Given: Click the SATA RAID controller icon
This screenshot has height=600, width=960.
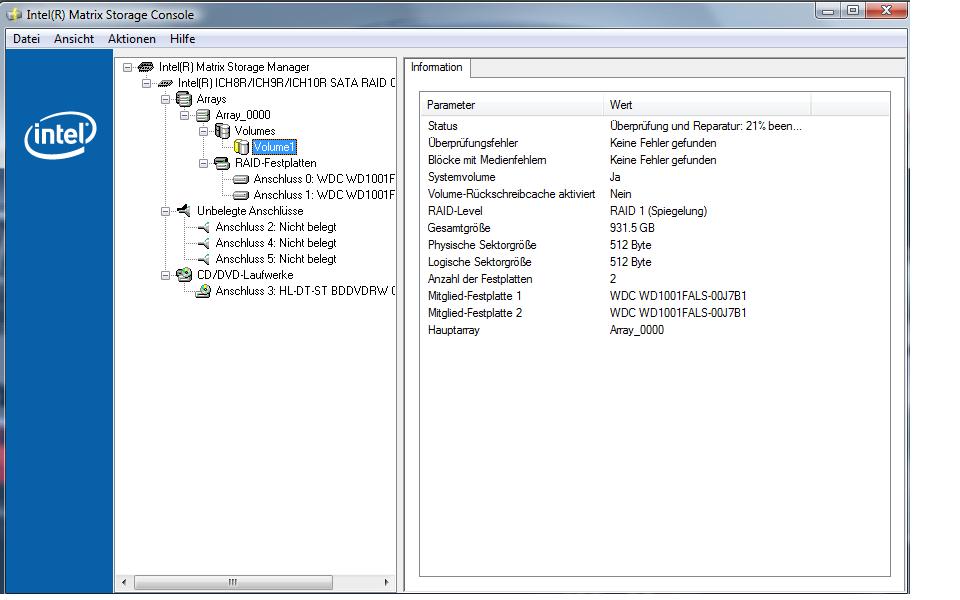Looking at the screenshot, I should click(x=165, y=83).
